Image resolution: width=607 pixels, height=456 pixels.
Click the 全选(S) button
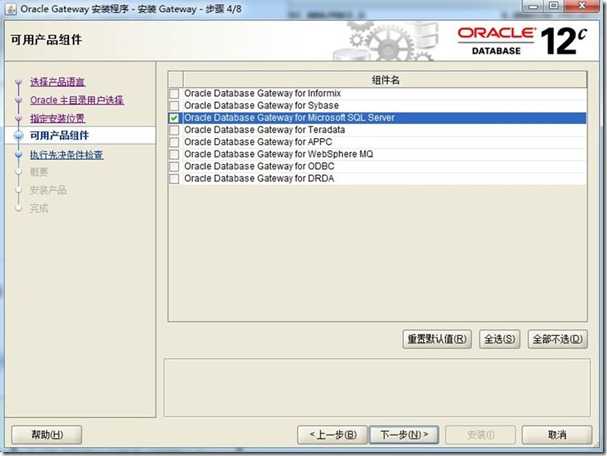click(x=499, y=339)
